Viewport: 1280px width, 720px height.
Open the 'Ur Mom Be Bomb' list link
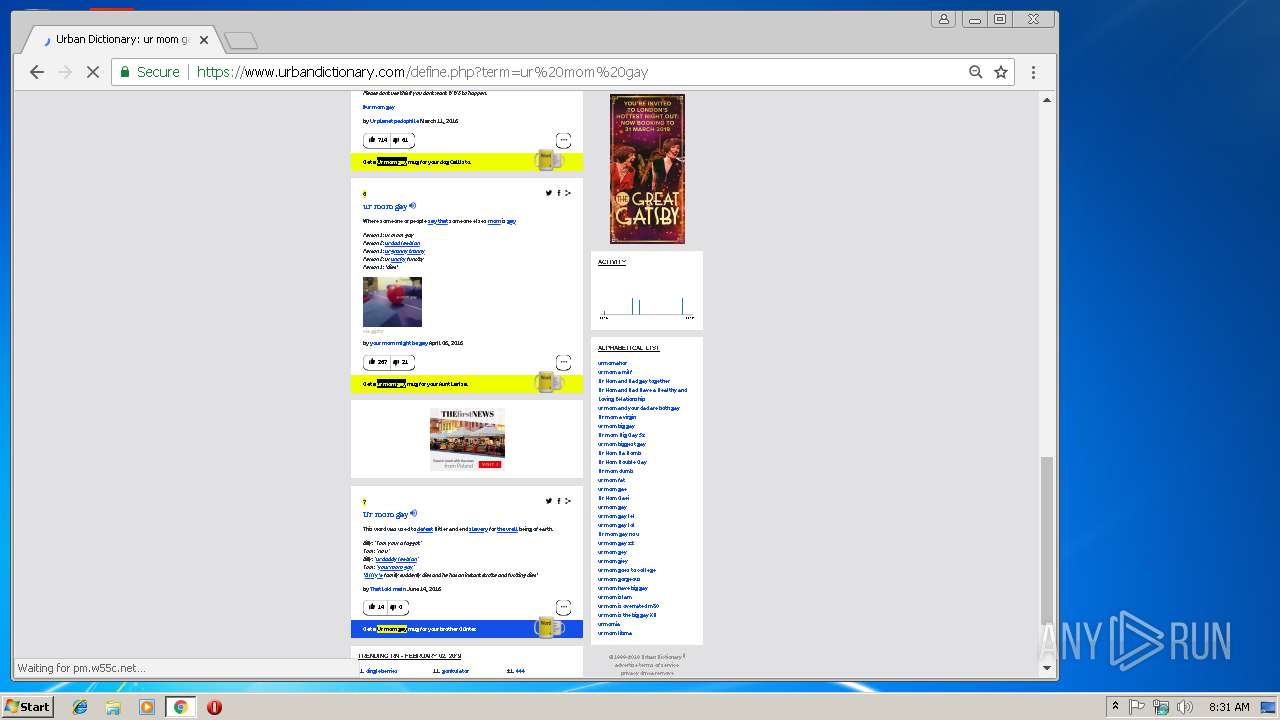click(x=620, y=453)
